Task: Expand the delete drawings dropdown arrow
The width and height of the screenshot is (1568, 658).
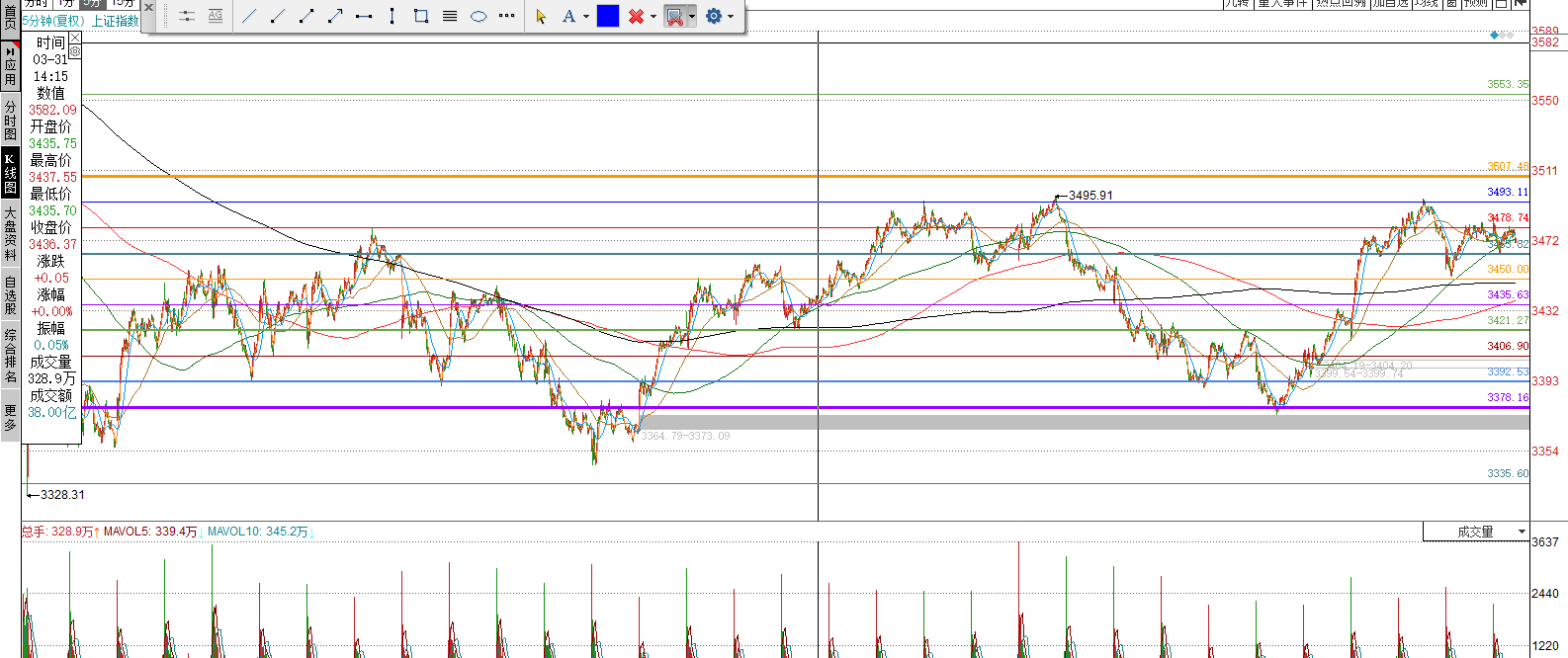Action: coord(653,16)
